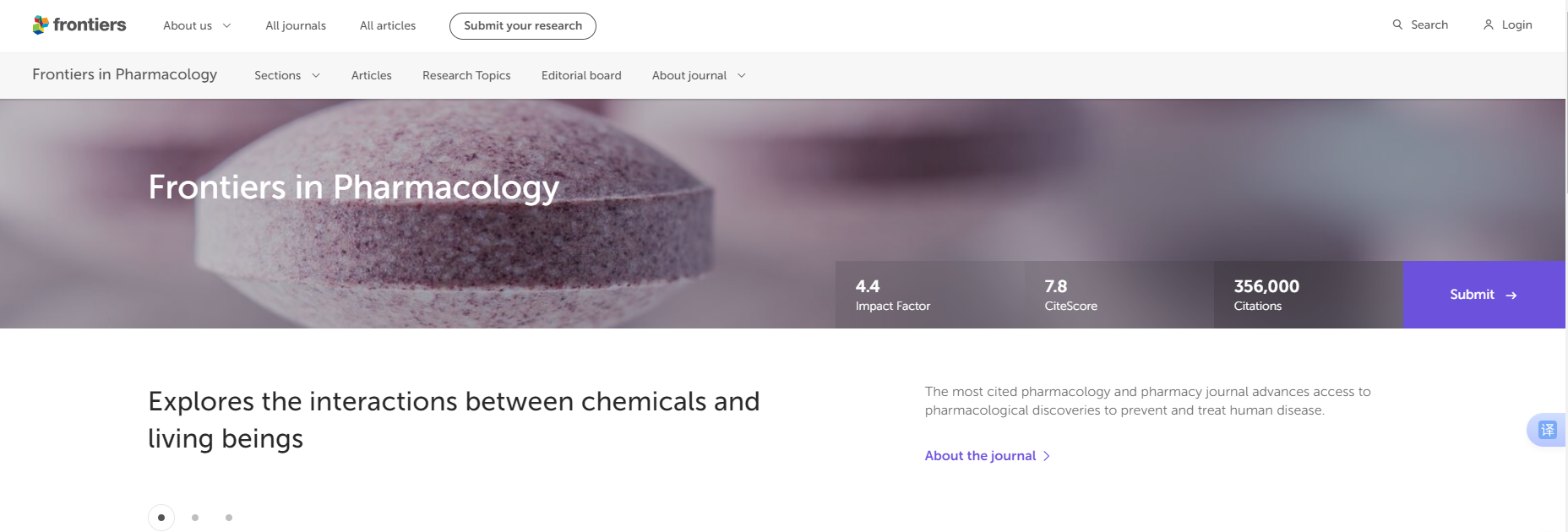Click the 4.4 Impact Factor tile
The width and height of the screenshot is (1568, 532).
point(929,295)
